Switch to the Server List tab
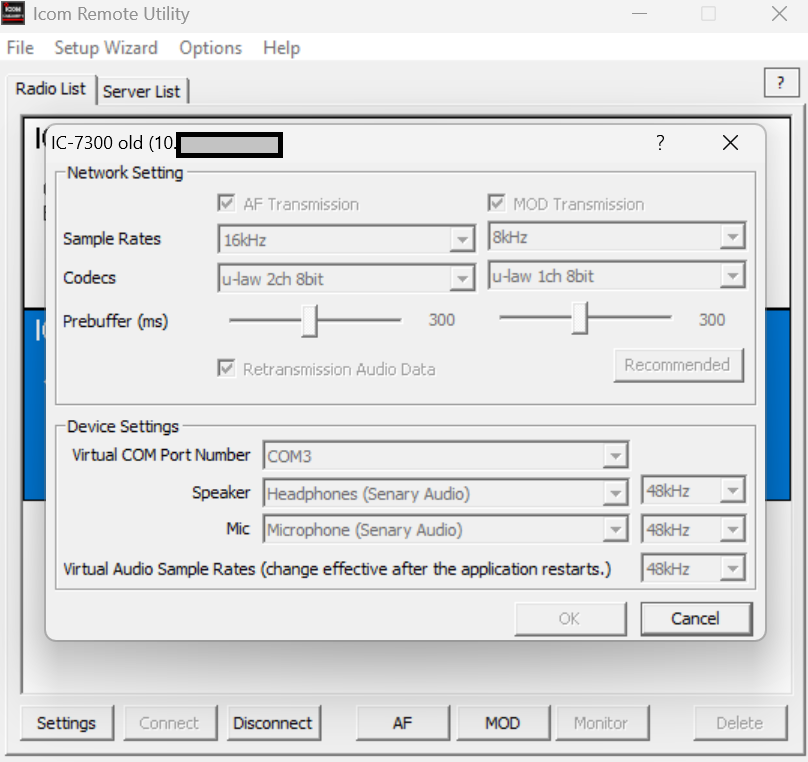The width and height of the screenshot is (808, 762). (x=142, y=91)
